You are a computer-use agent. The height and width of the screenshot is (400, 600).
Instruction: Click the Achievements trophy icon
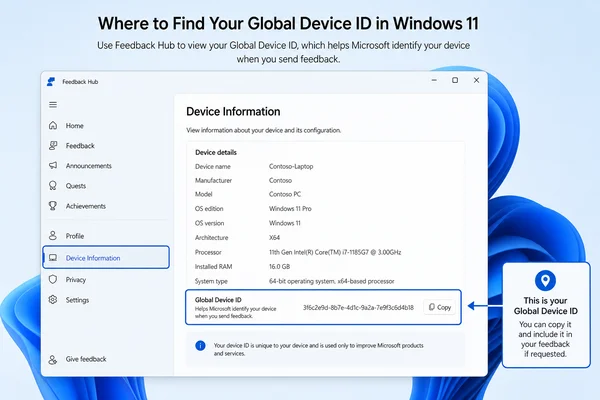pos(53,206)
